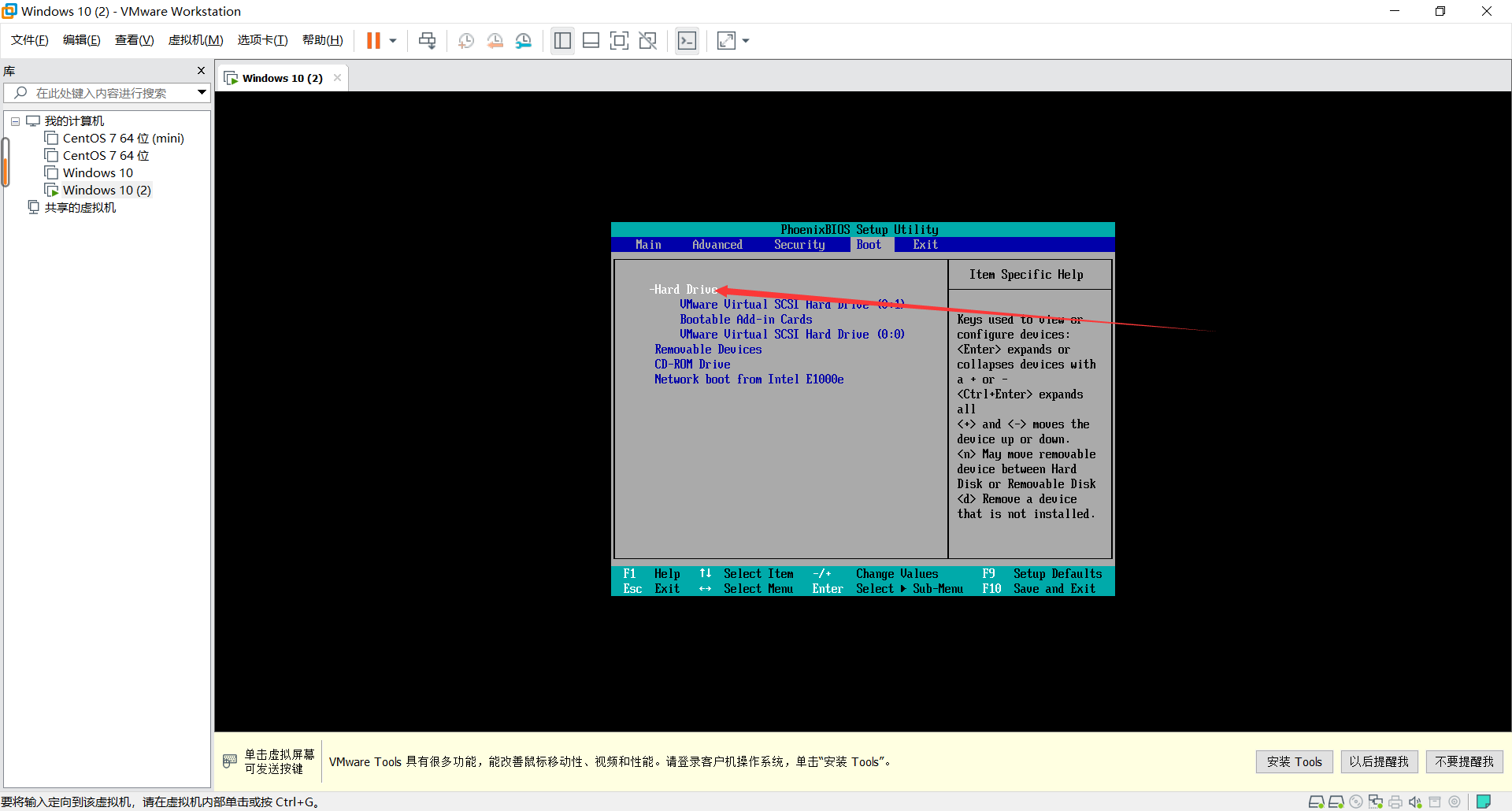Click Network boot from Intel E1000e
The image size is (1512, 811).
(749, 380)
